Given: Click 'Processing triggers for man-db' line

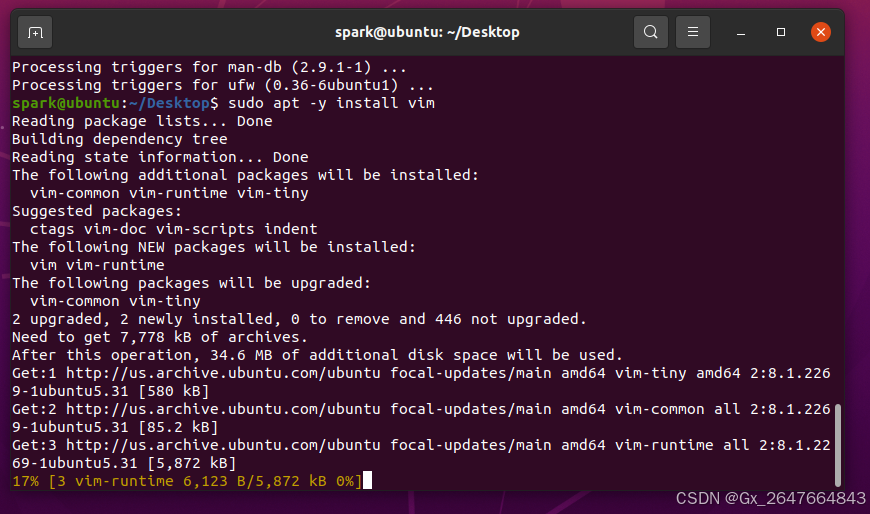Looking at the screenshot, I should [x=209, y=67].
